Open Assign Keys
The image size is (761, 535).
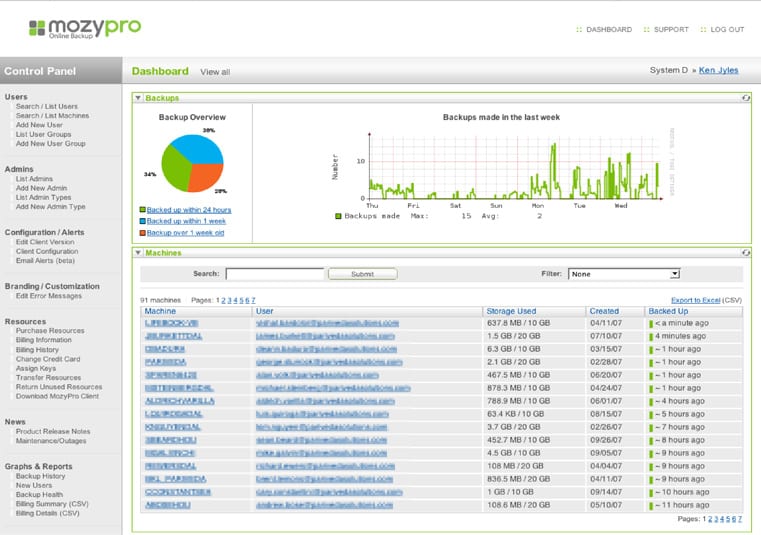(35, 368)
